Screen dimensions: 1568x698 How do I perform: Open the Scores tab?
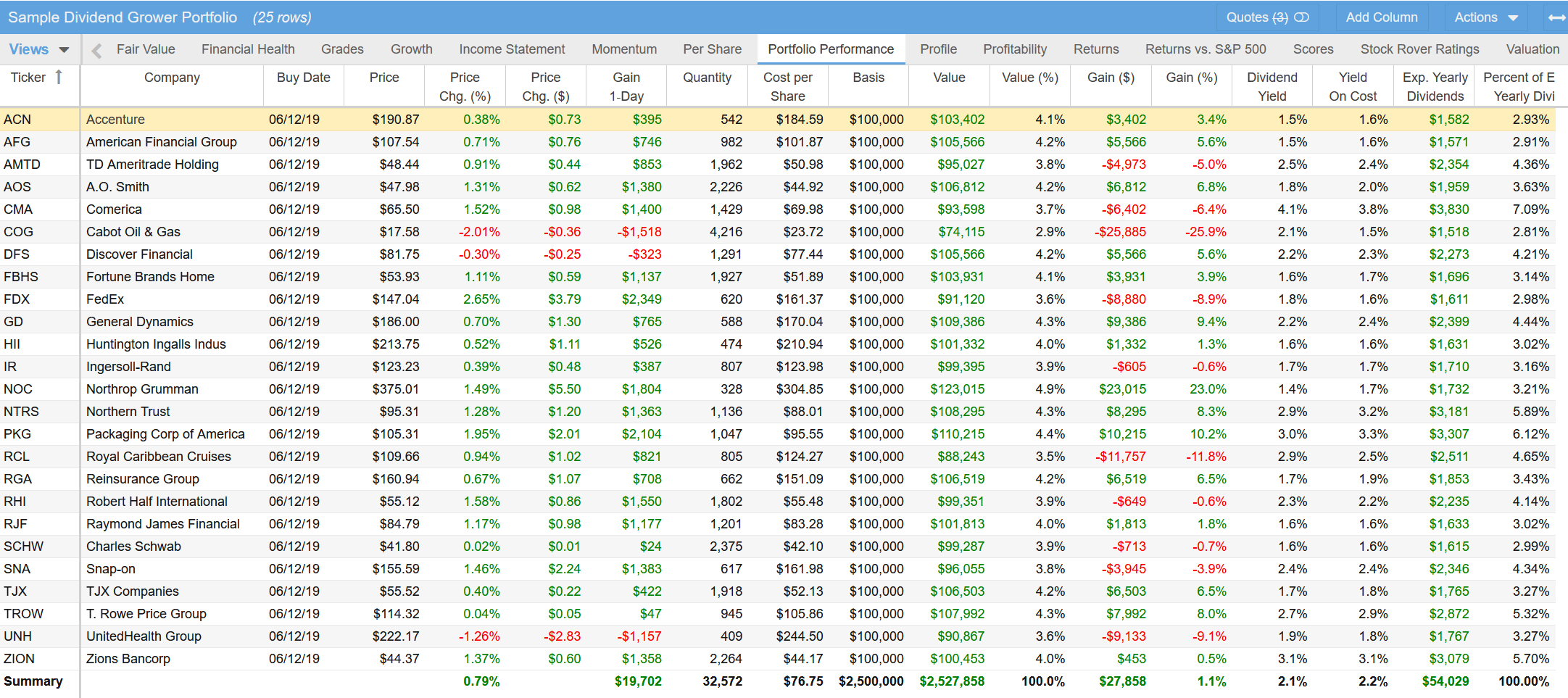1313,49
